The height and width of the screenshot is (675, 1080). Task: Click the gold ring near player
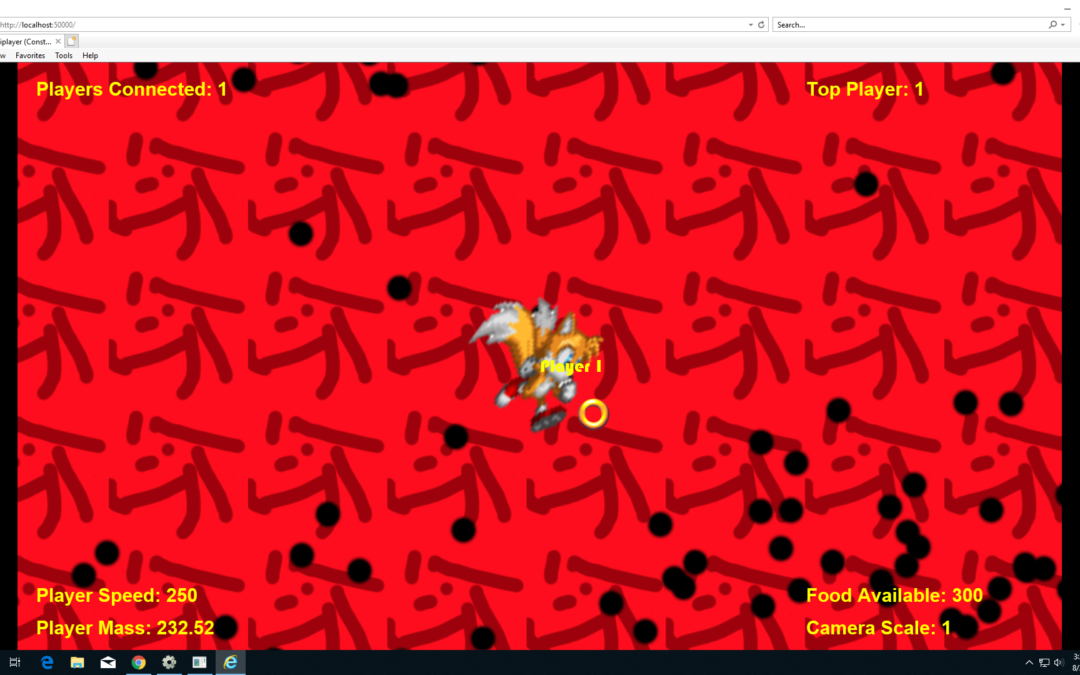(593, 413)
